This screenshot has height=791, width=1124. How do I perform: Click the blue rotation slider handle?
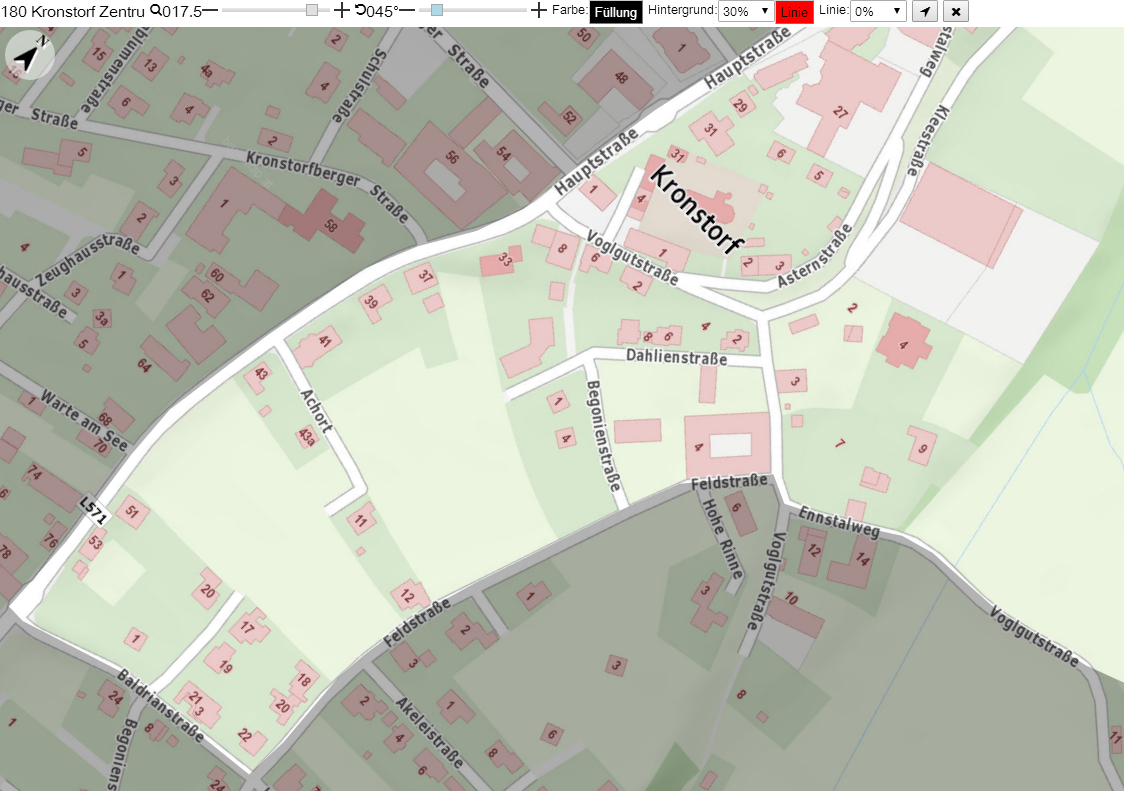click(x=437, y=10)
